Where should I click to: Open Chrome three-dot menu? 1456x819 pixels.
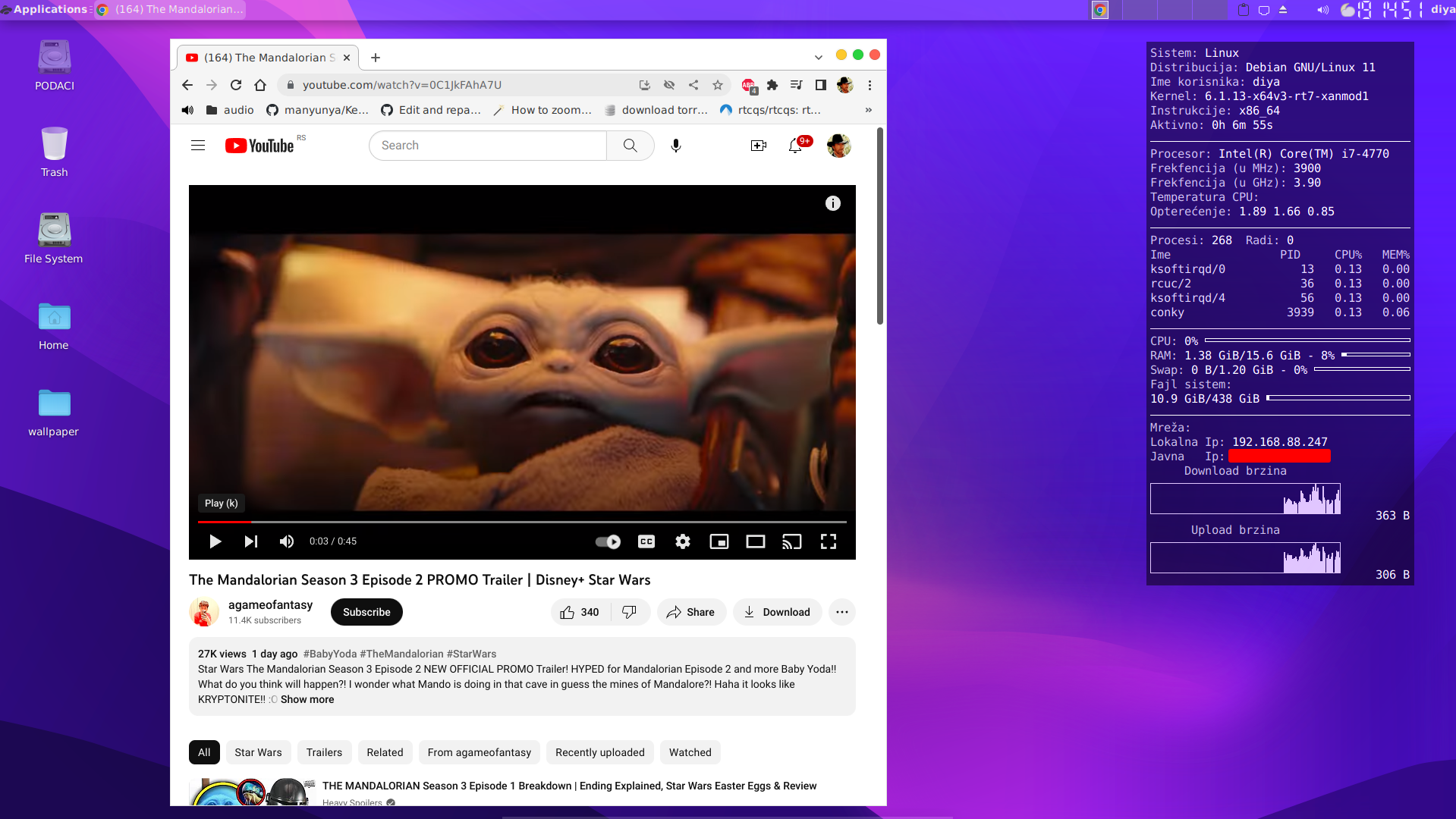tap(870, 85)
